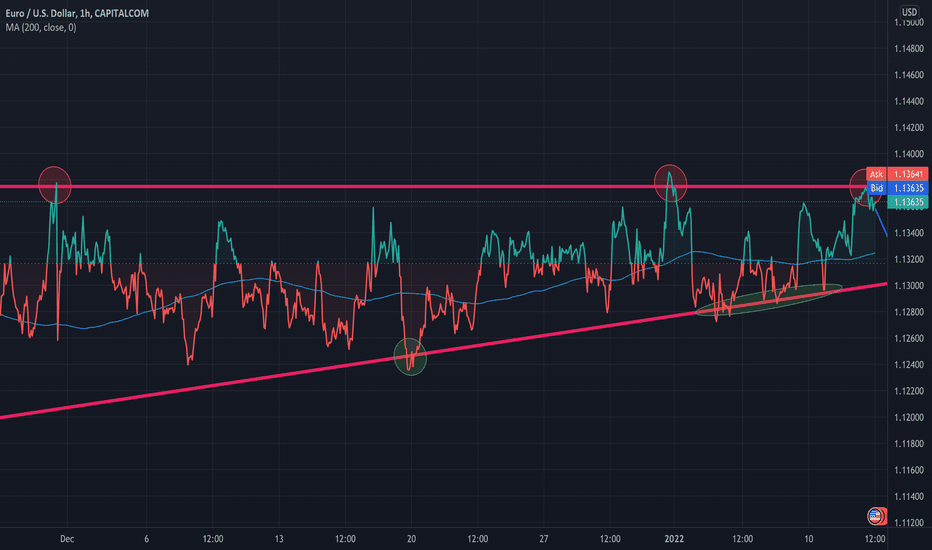Click the 1.13000 price axis label

click(x=909, y=285)
